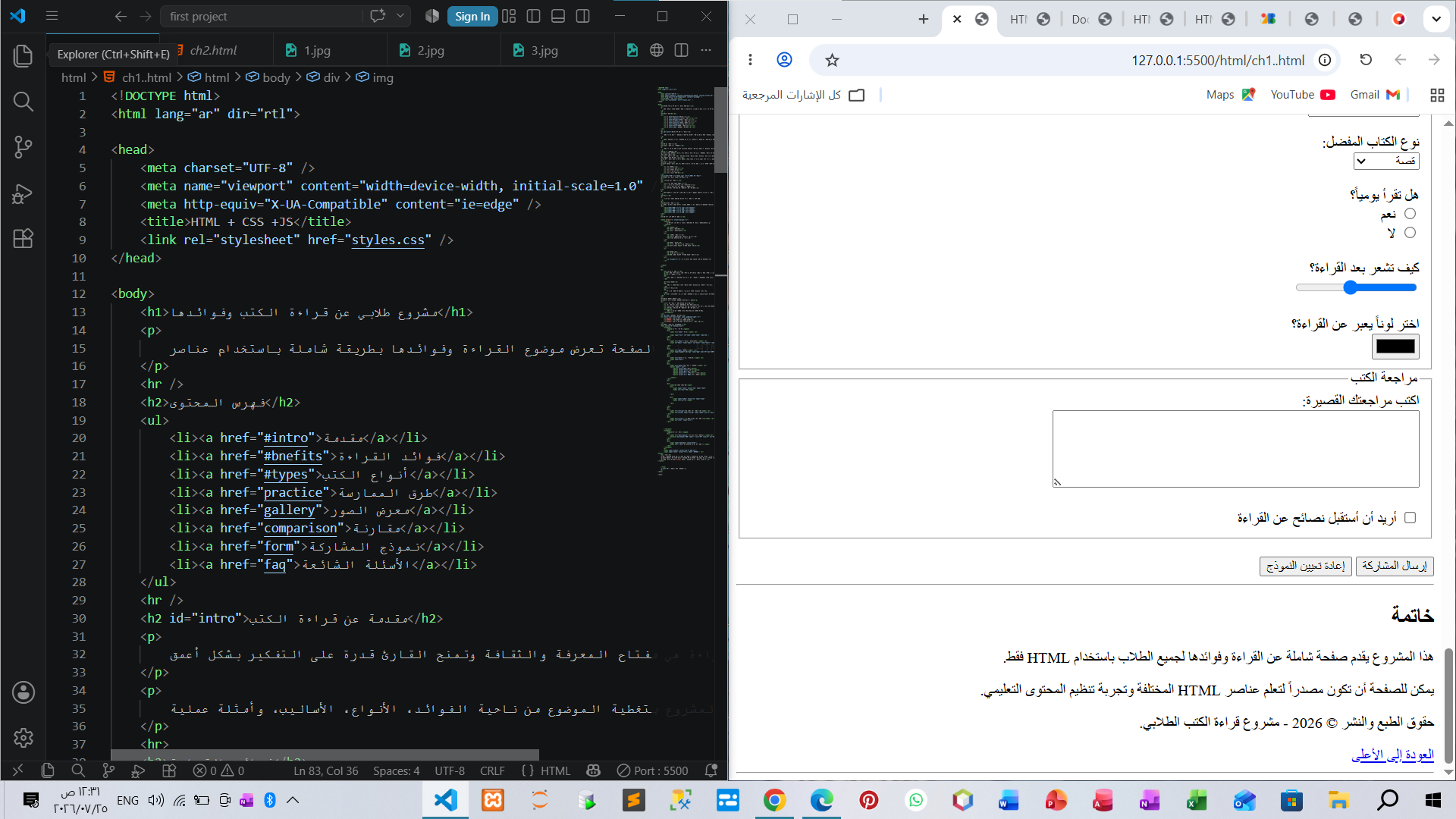Show hidden system tray icons
Image resolution: width=1456 pixels, height=819 pixels.
[293, 800]
